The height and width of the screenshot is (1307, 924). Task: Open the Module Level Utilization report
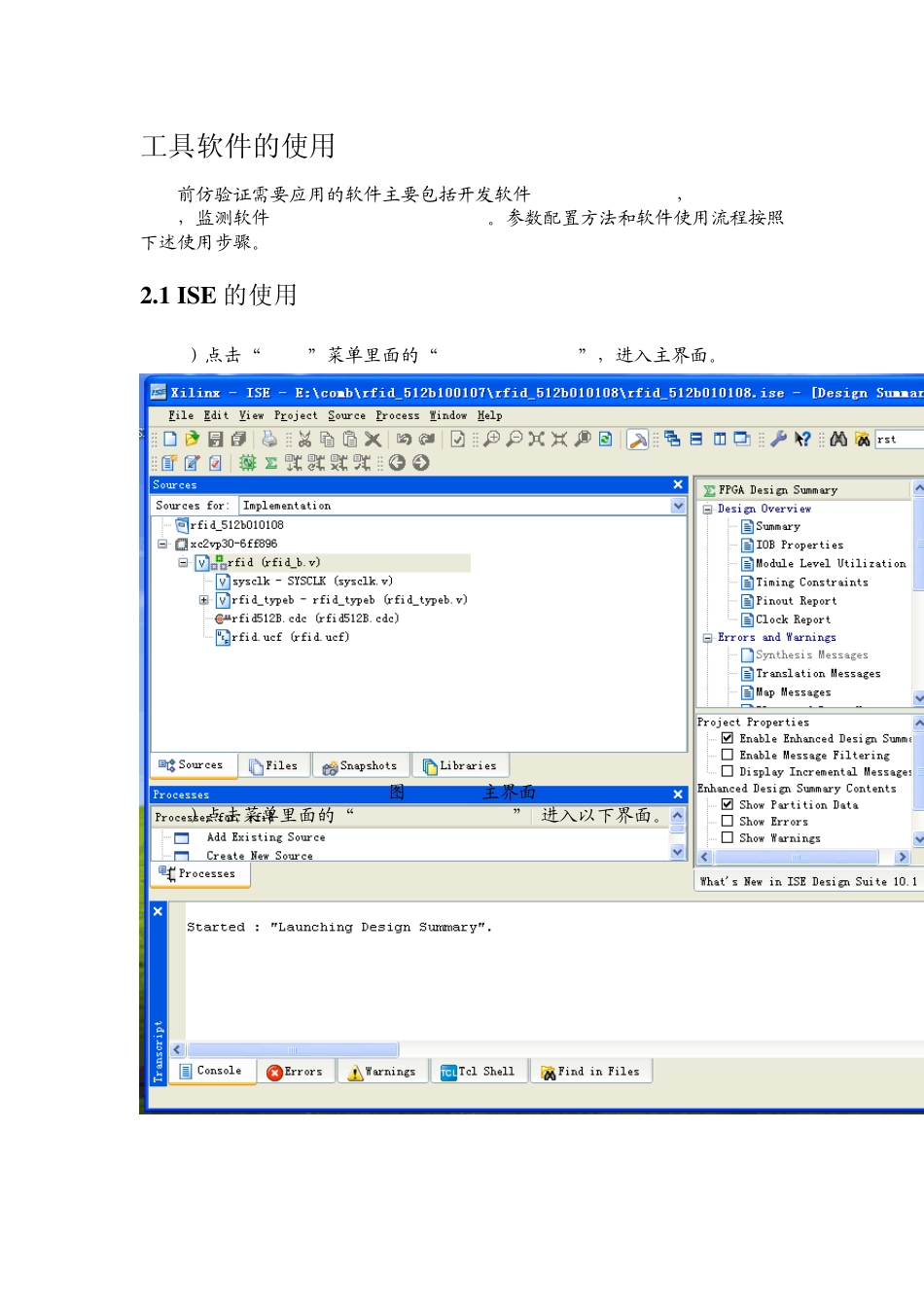831,564
